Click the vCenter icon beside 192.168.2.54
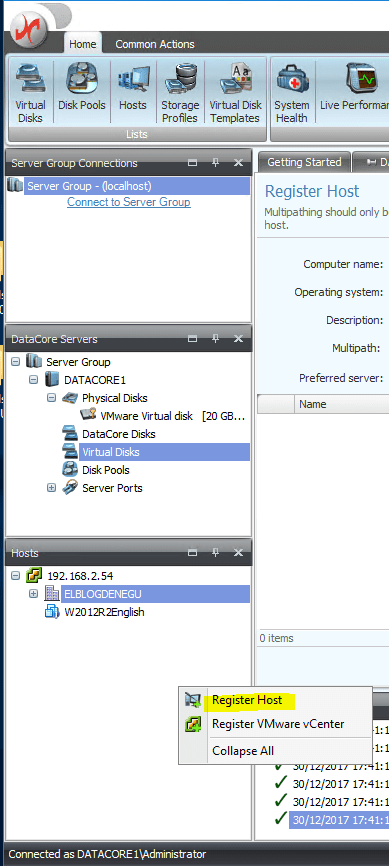Viewport: 389px width, 866px height. pyautogui.click(x=34, y=575)
